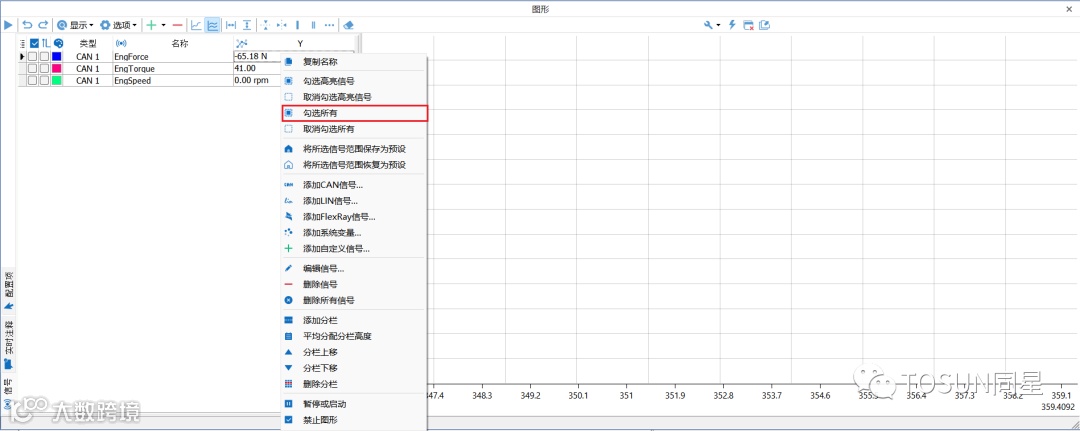Clear the graph with the eraser icon
Viewport: 1080px width, 431px height.
(349, 25)
